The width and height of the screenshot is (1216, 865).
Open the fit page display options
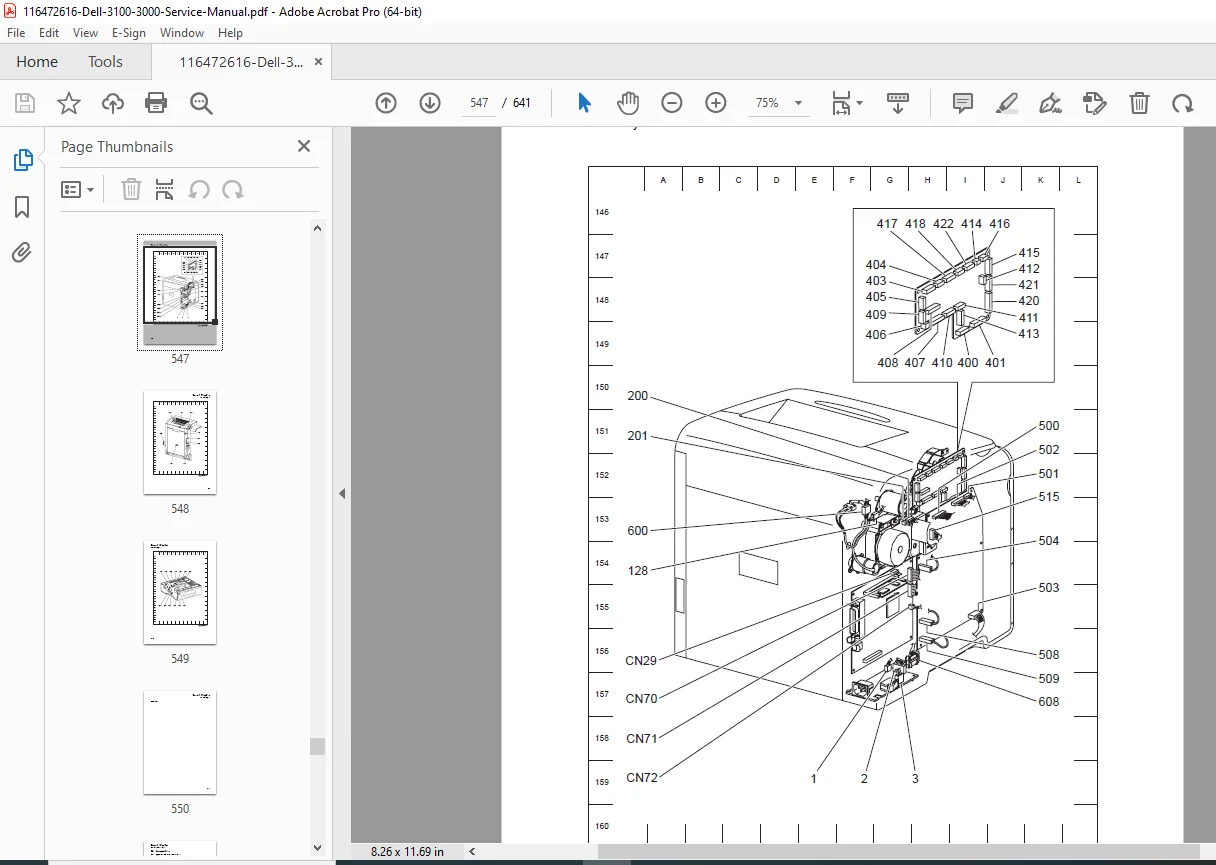[847, 103]
